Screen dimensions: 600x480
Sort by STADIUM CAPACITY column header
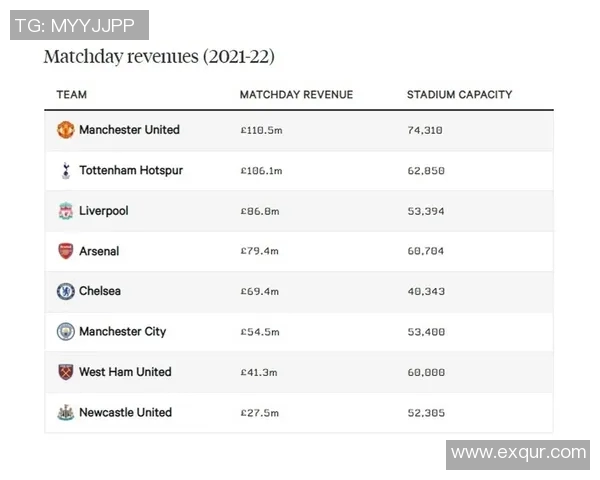pos(459,95)
